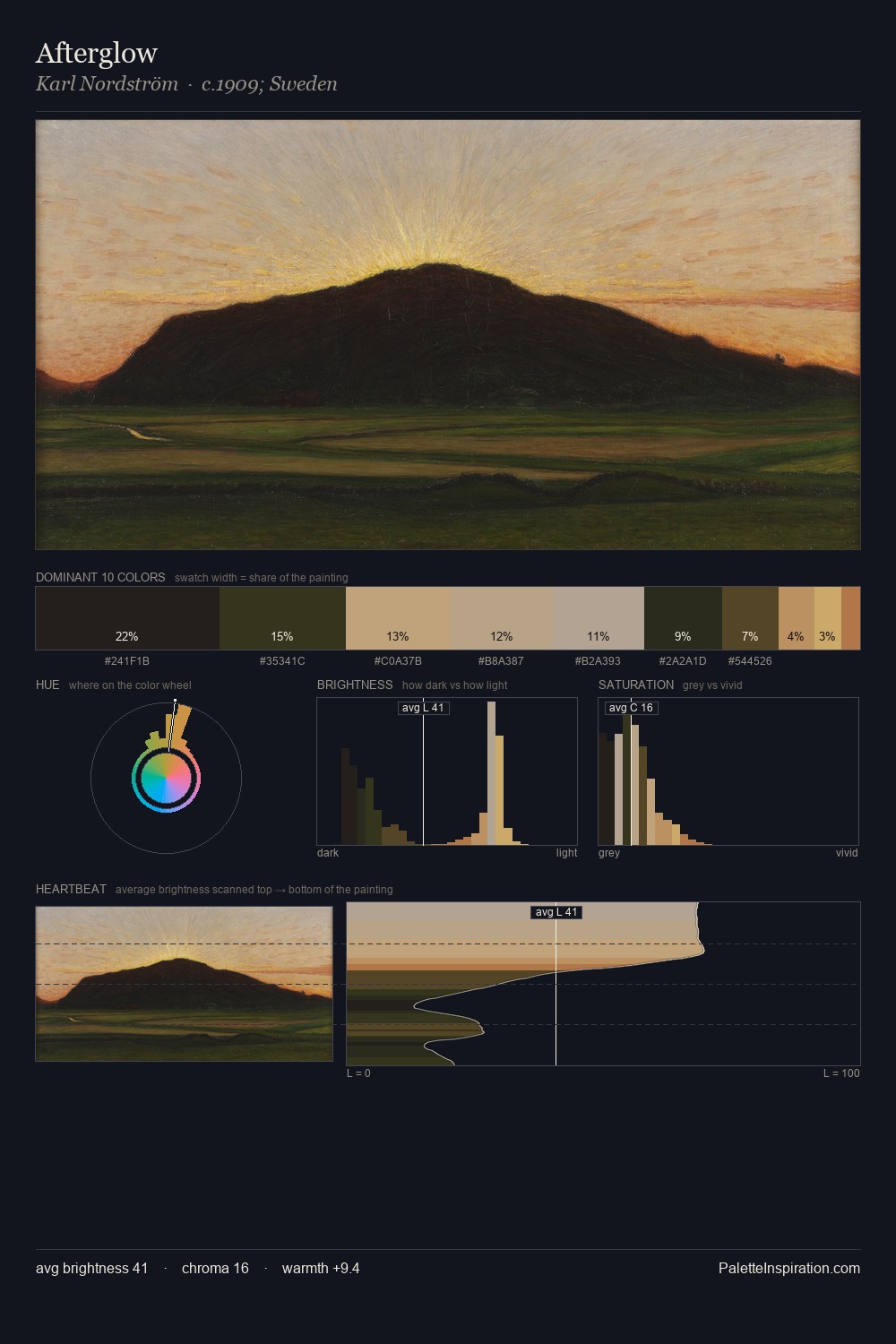This screenshot has width=896, height=1344.
Task: Click the 'vivid' saturation axis label
Action: (847, 853)
